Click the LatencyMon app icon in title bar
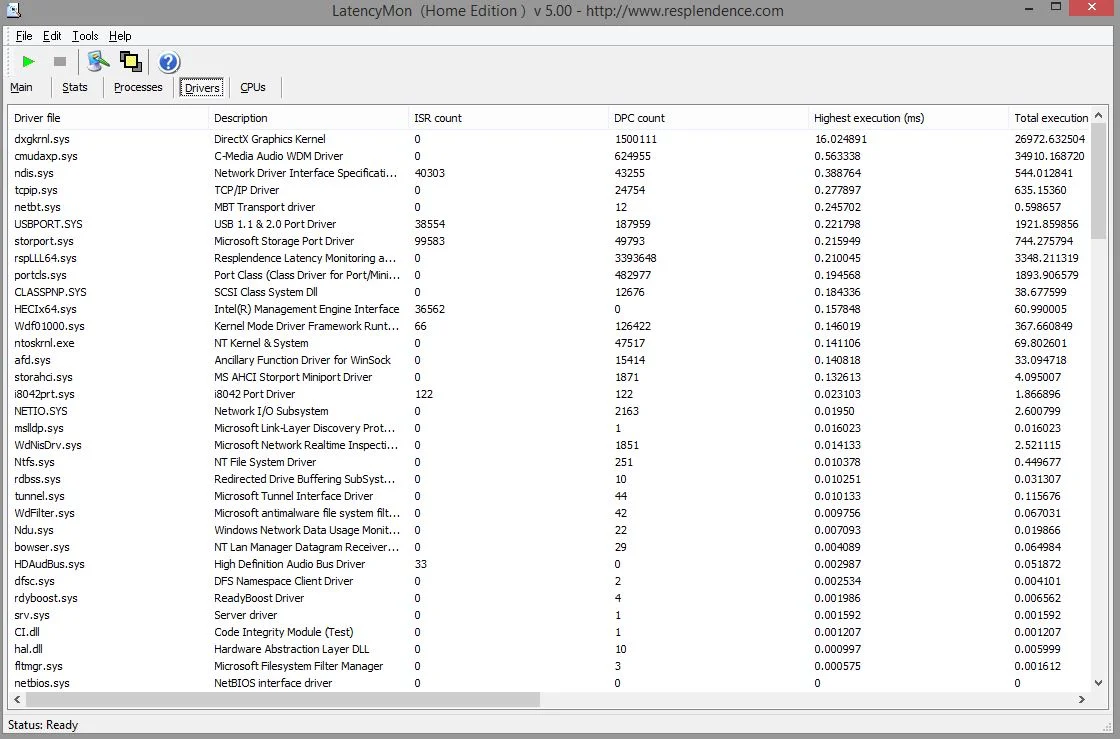The width and height of the screenshot is (1120, 739). [x=12, y=10]
